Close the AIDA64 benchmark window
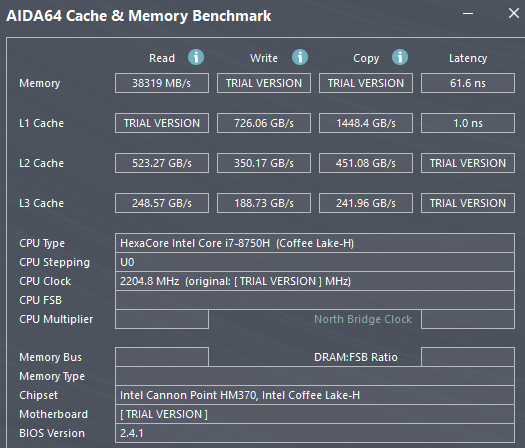The height and width of the screenshot is (448, 525). coord(514,14)
